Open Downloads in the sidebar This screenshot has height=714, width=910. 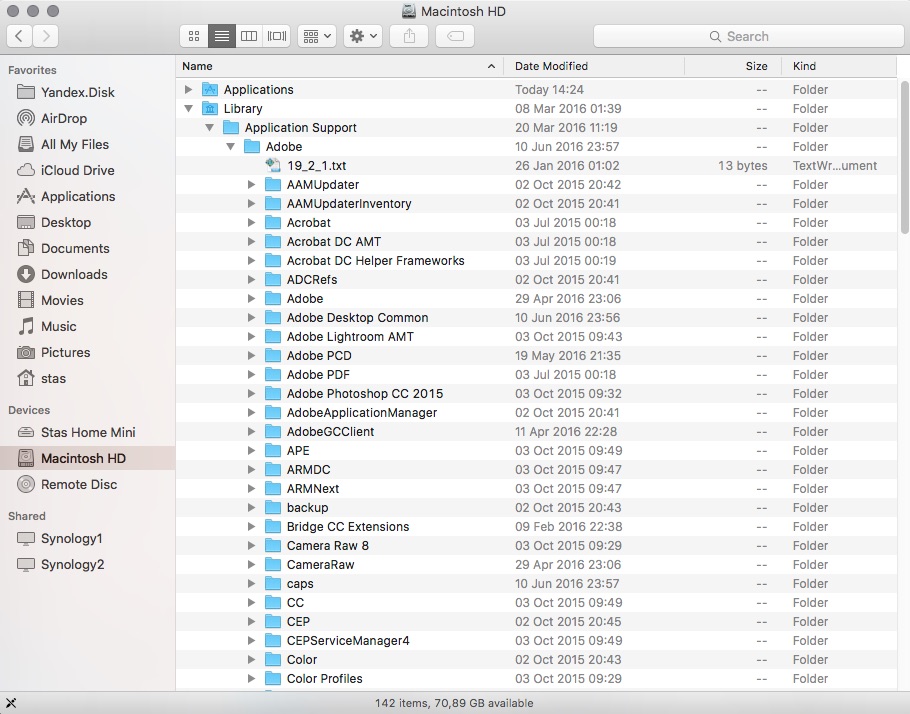point(88,275)
